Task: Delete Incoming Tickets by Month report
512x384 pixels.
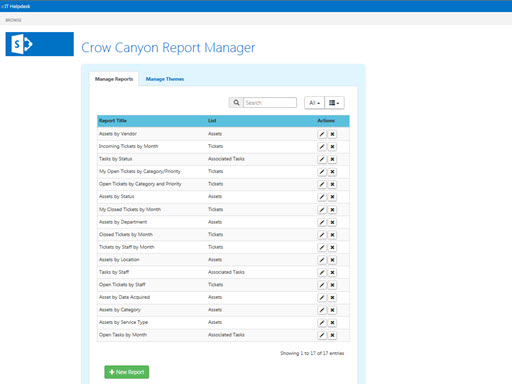Action: point(332,147)
